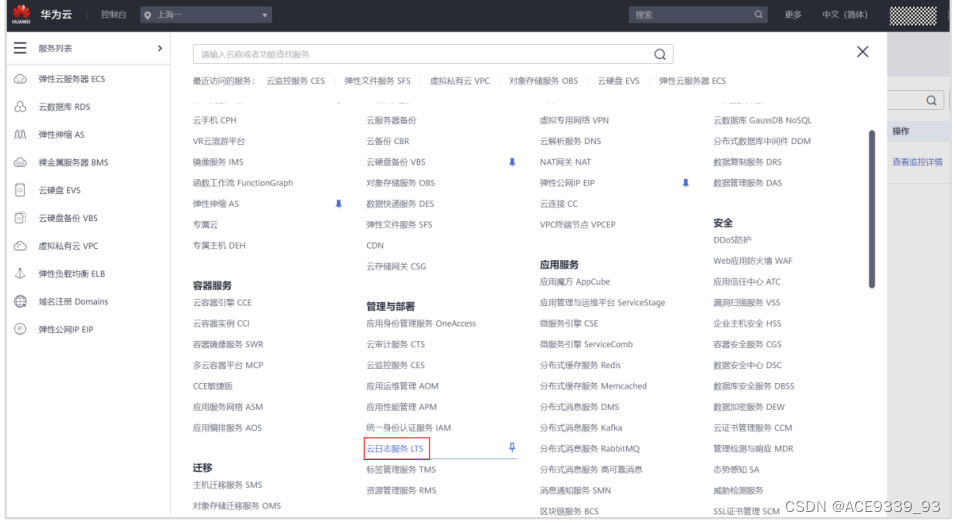Viewport: 955px width, 523px height.
Task: Open 云数据库 GaussDB NoSQL
Action: (763, 121)
